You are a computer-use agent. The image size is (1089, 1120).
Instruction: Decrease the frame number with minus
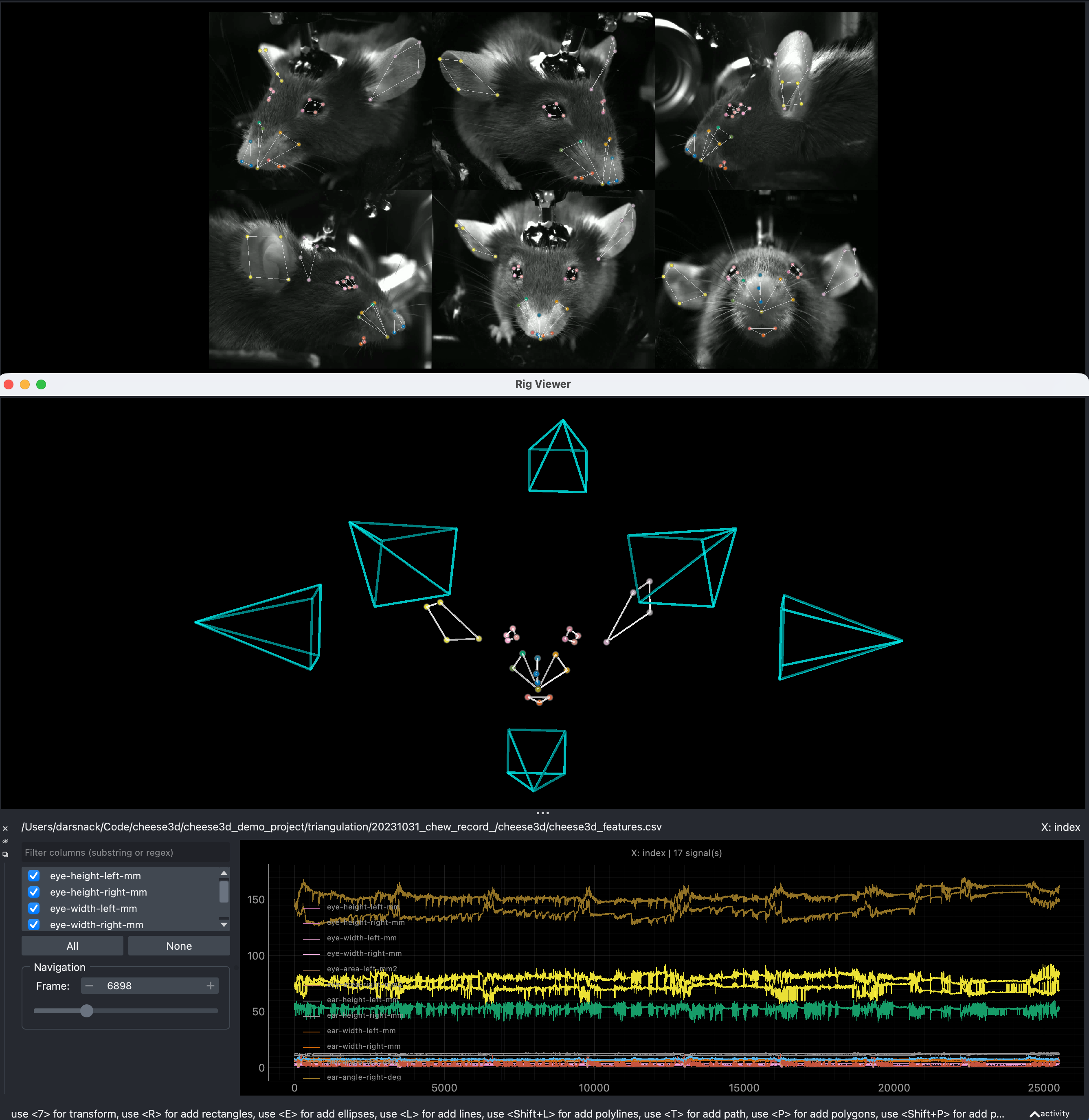[89, 986]
